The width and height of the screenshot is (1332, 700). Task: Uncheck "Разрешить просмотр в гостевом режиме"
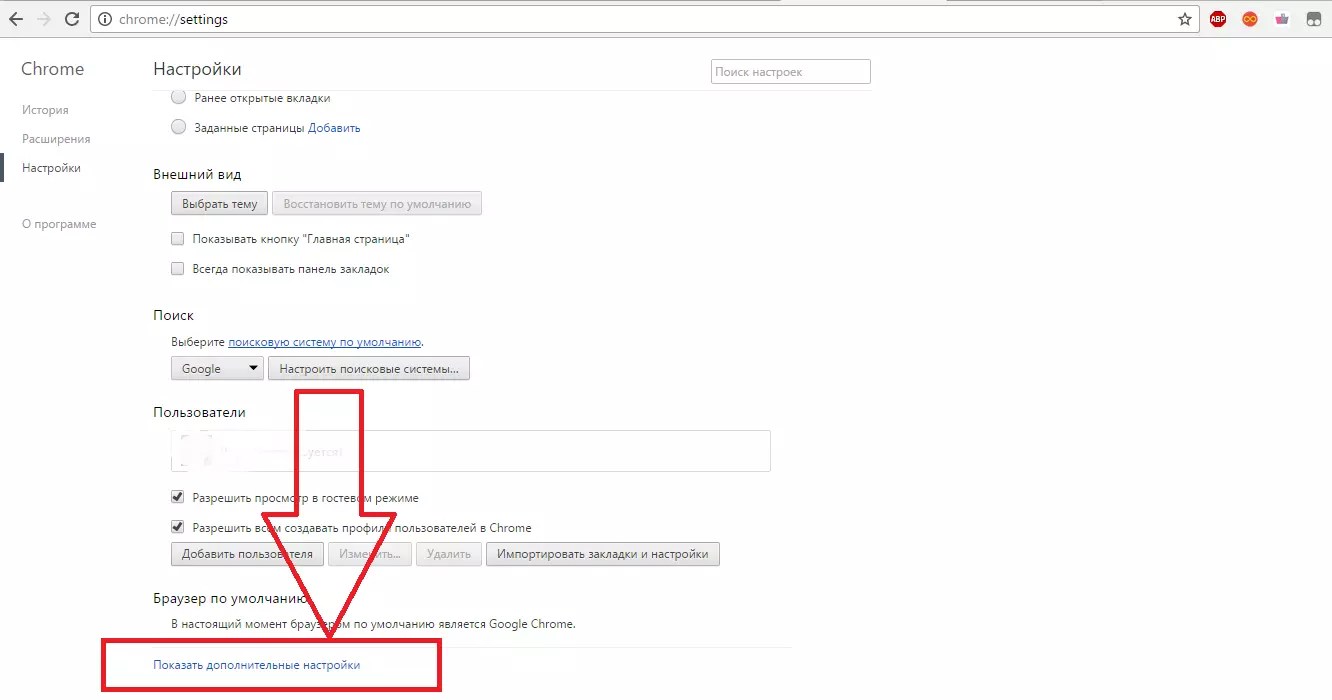(x=178, y=497)
